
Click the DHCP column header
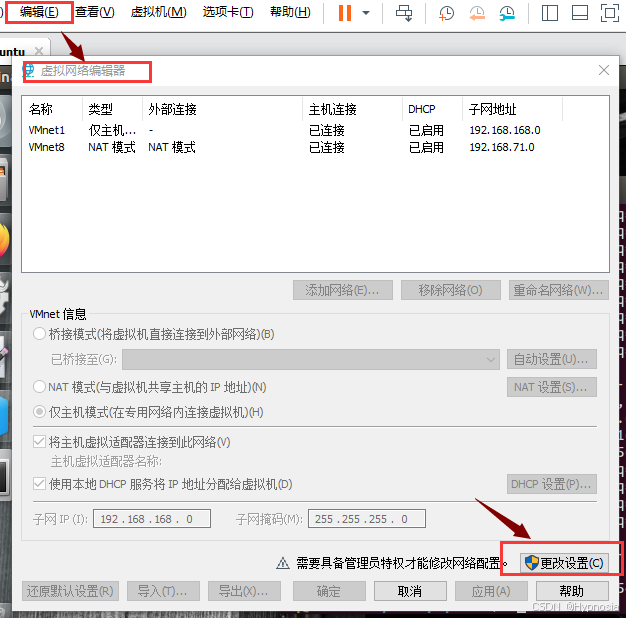432,109
